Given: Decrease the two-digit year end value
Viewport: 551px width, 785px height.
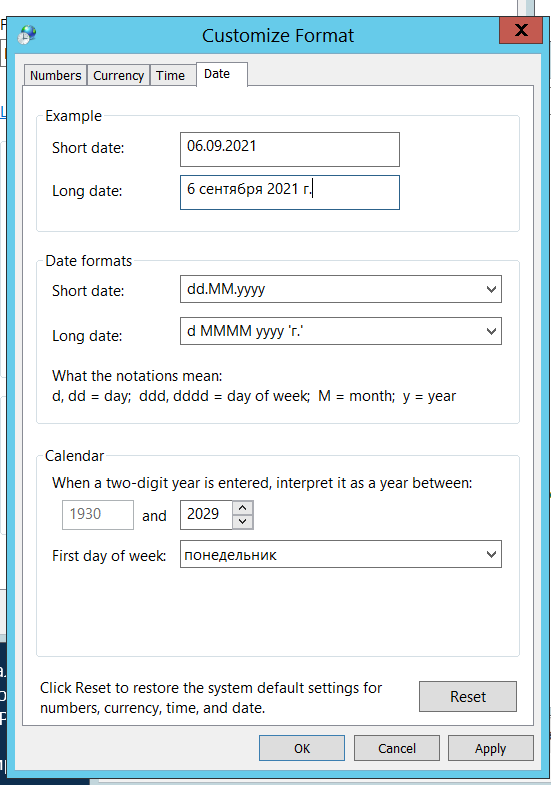Looking at the screenshot, I should pyautogui.click(x=243, y=522).
